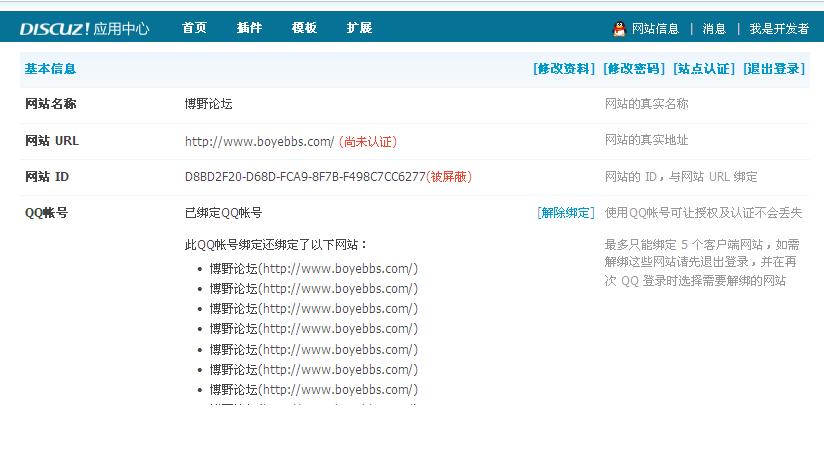Click the red (尚未认证) status text
Image resolution: width=824 pixels, height=450 pixels.
click(368, 142)
